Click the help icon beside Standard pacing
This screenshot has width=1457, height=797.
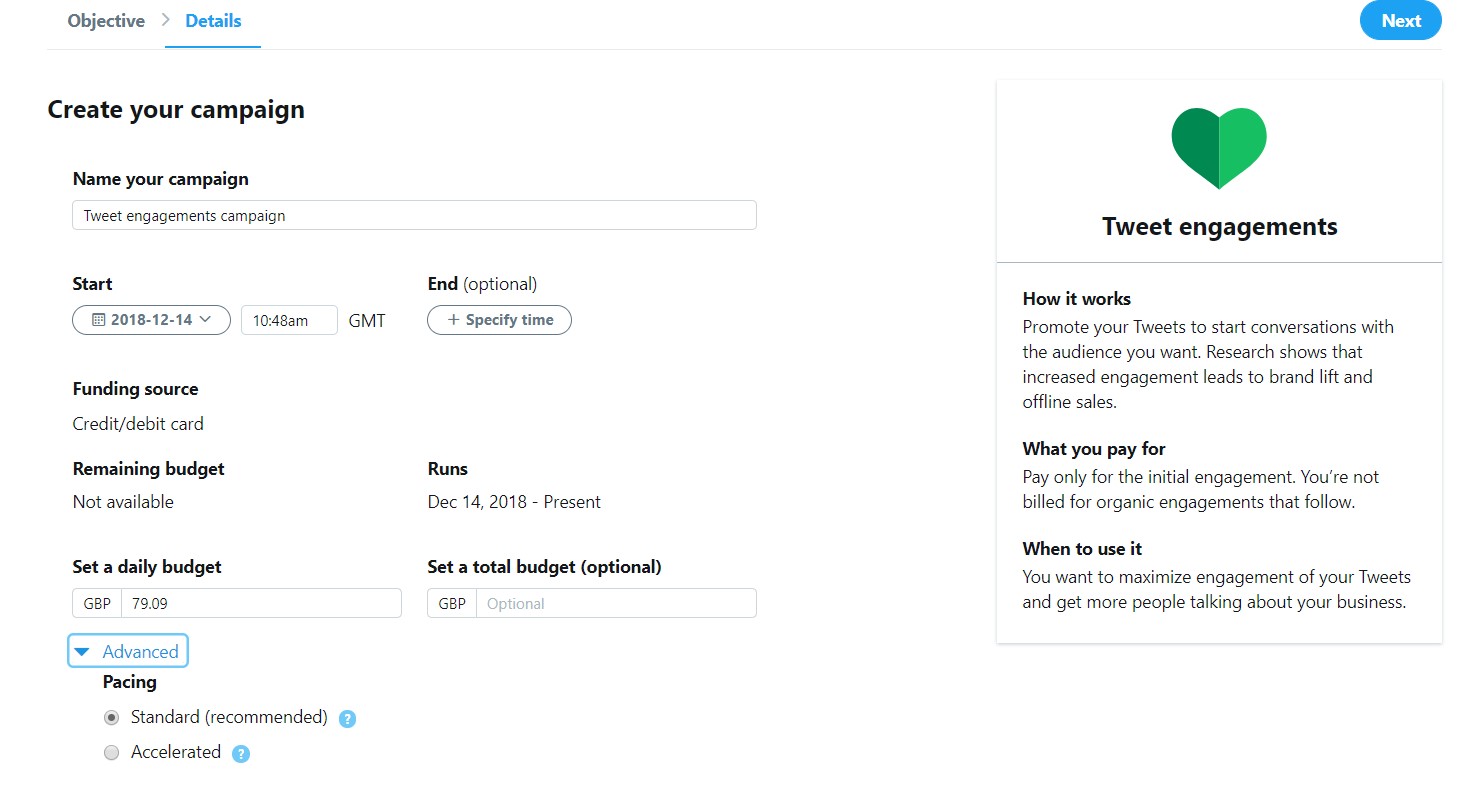[347, 718]
